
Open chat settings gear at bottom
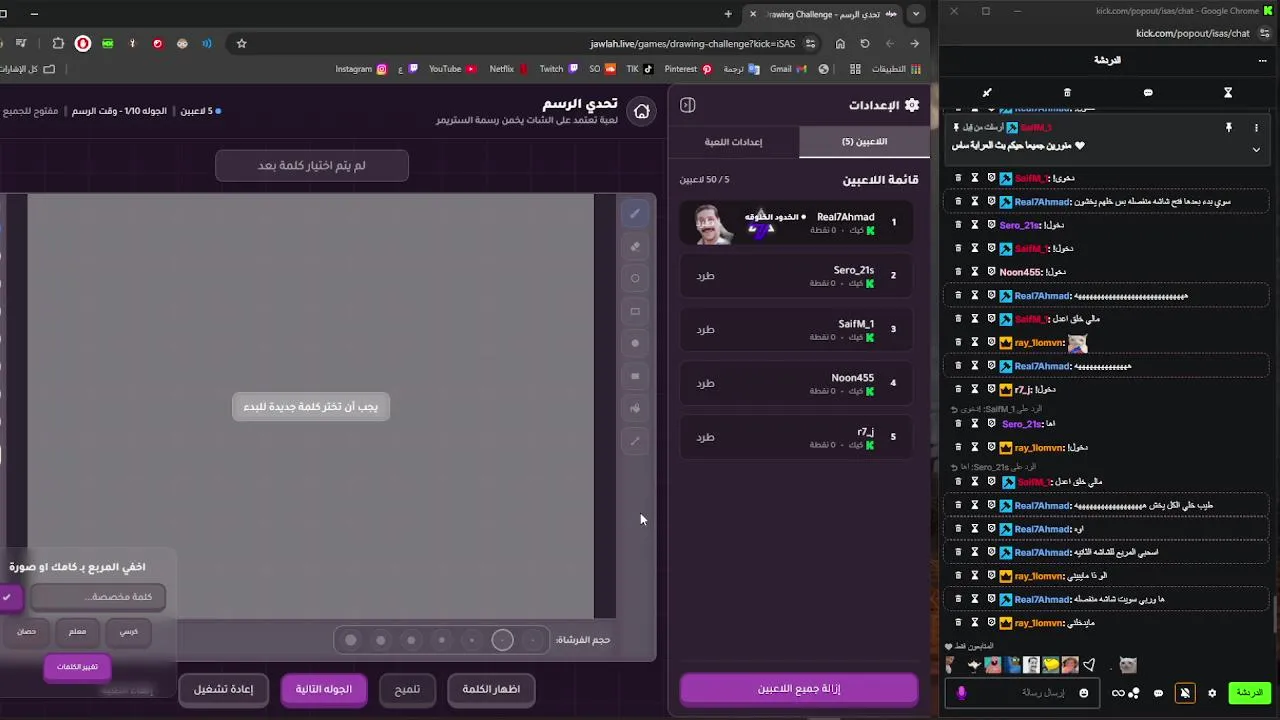pyautogui.click(x=1212, y=693)
